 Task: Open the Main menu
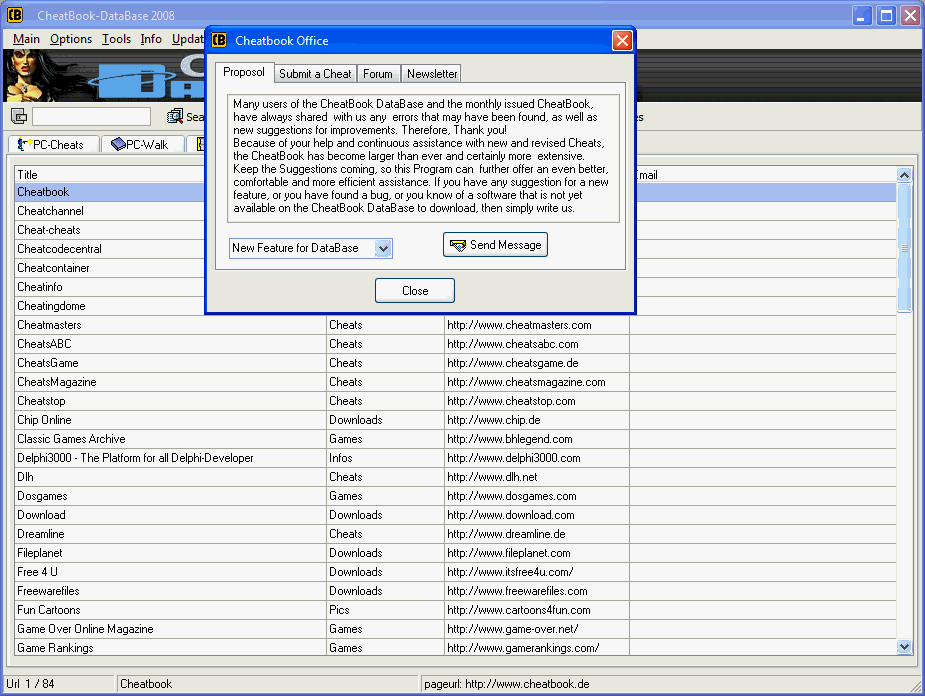pyautogui.click(x=26, y=39)
